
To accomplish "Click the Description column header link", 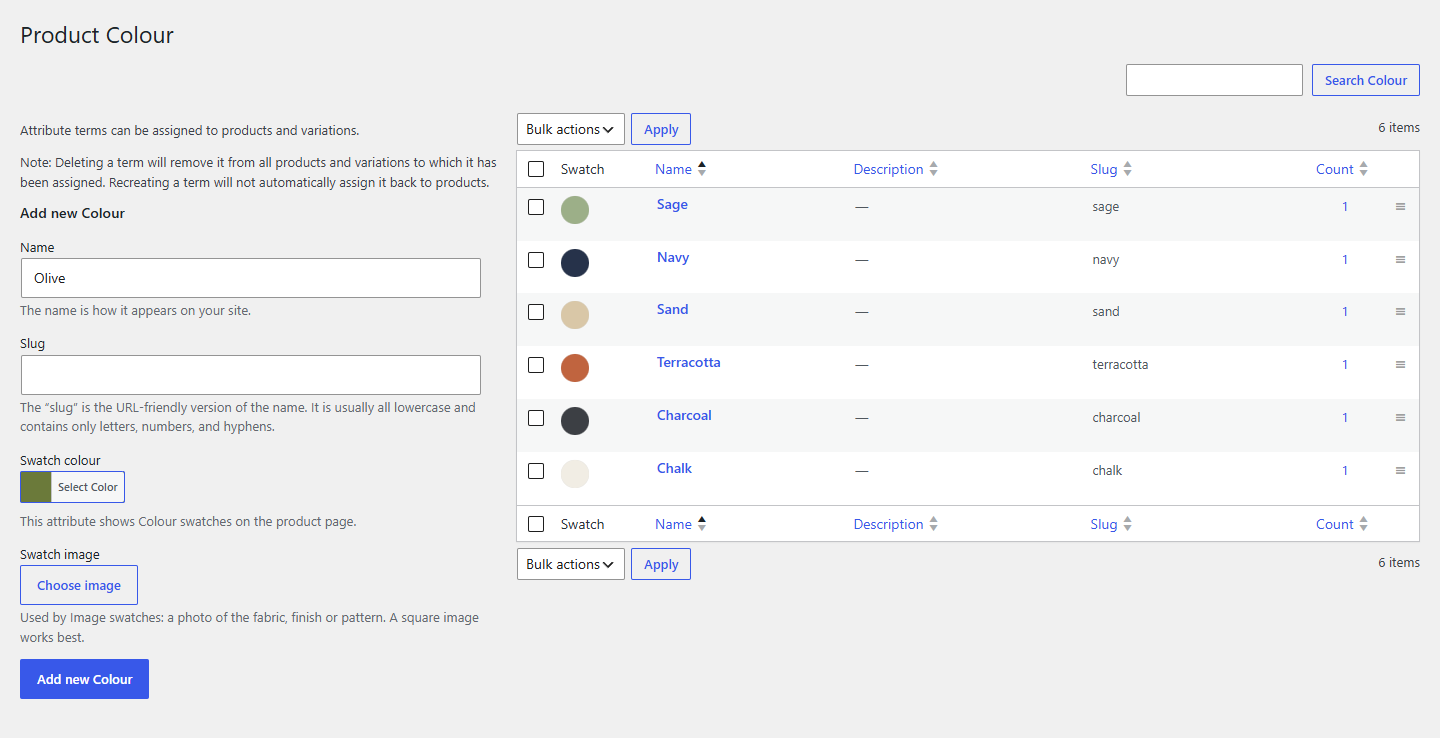I will click(x=888, y=169).
